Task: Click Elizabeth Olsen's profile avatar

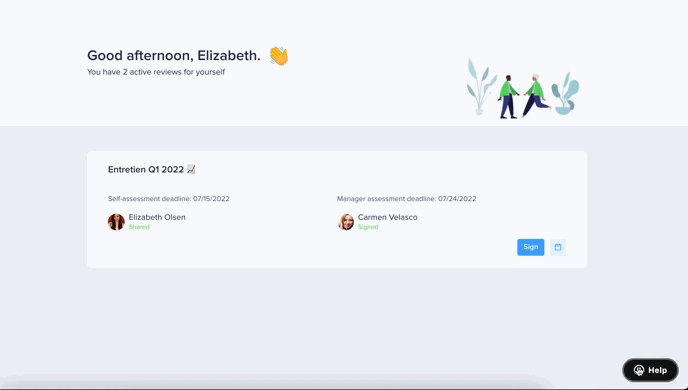Action: tap(116, 222)
